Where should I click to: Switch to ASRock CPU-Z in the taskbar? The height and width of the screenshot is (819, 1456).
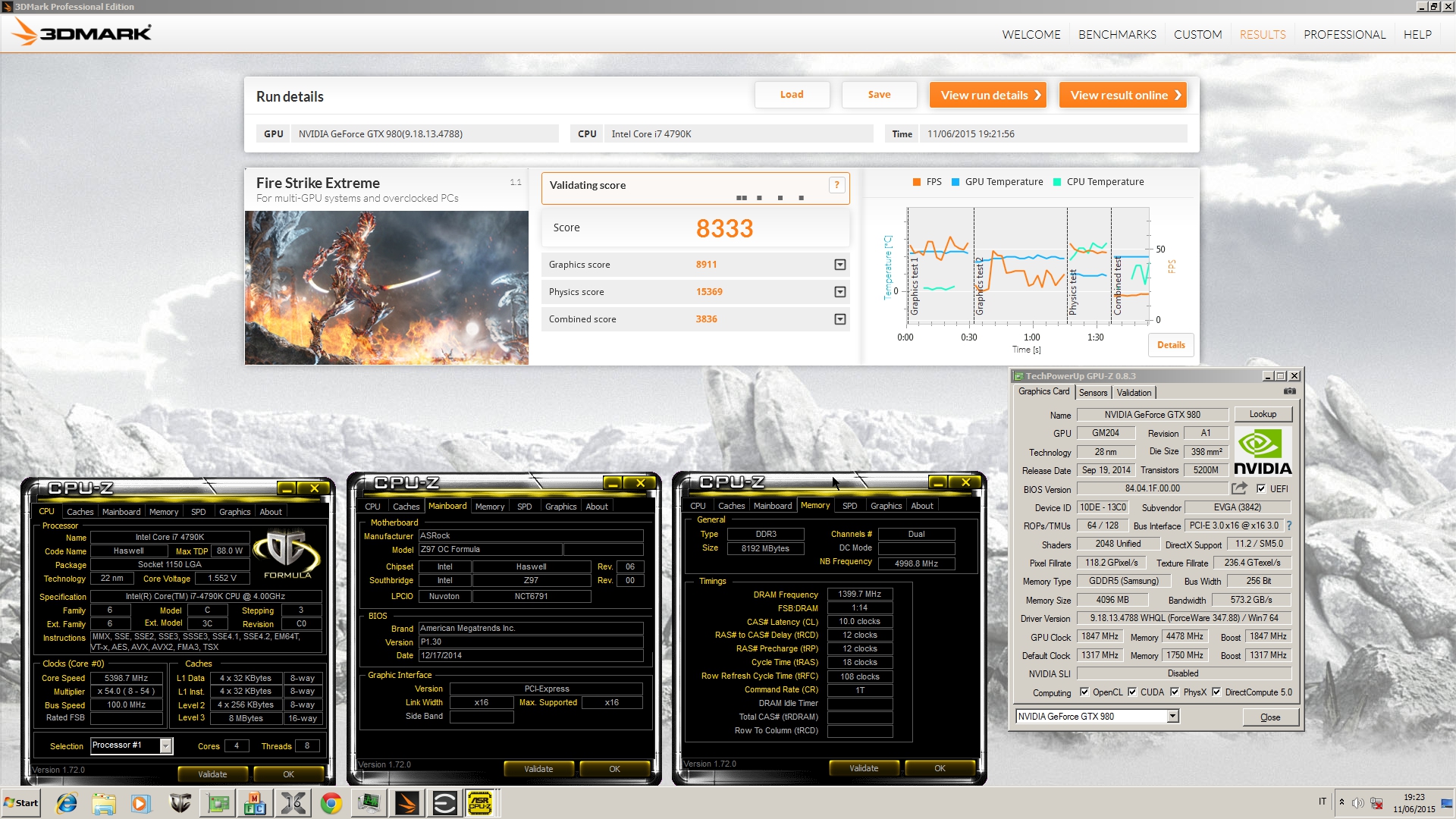point(480,803)
